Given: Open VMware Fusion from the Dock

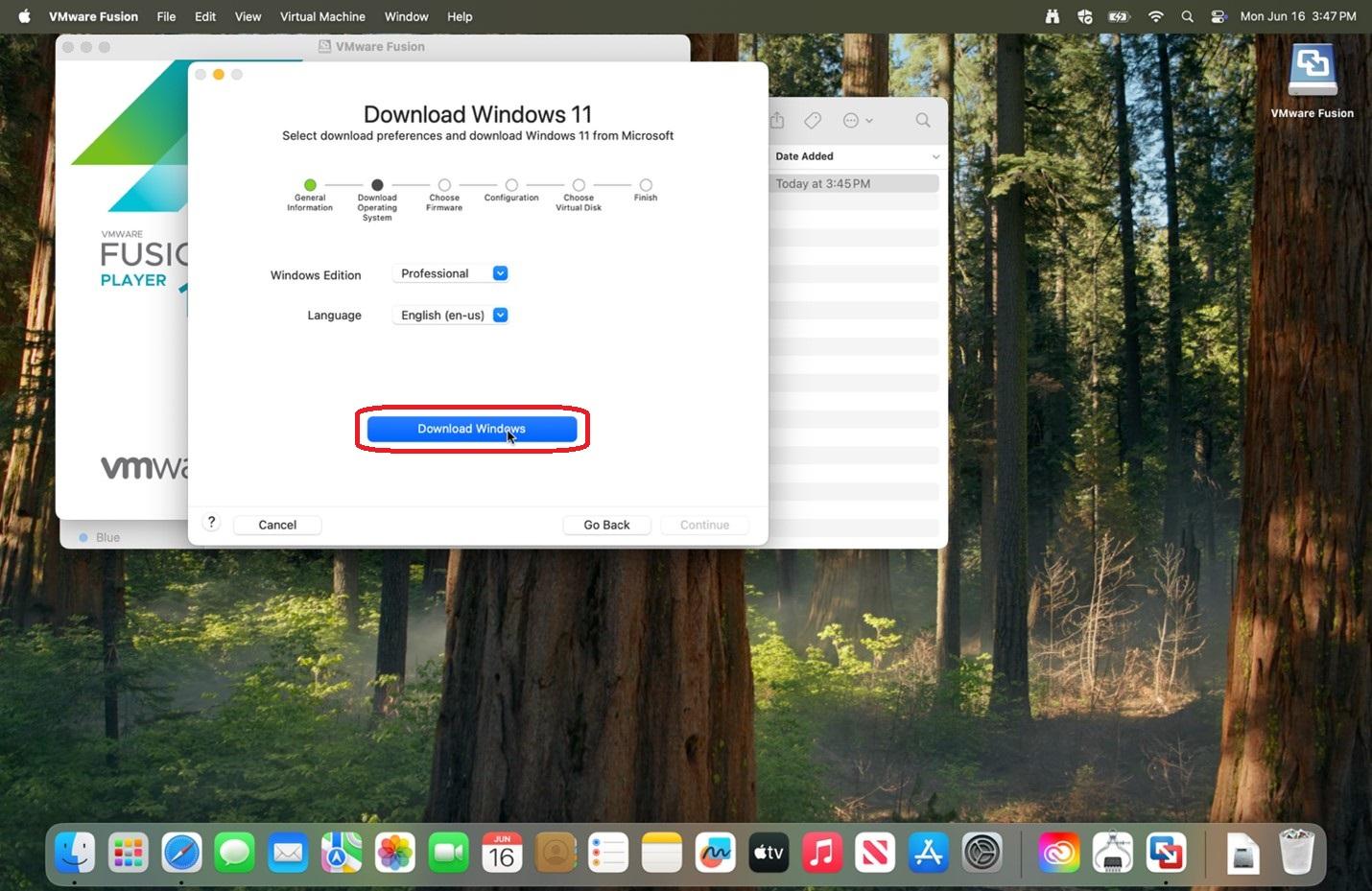Looking at the screenshot, I should [1167, 852].
